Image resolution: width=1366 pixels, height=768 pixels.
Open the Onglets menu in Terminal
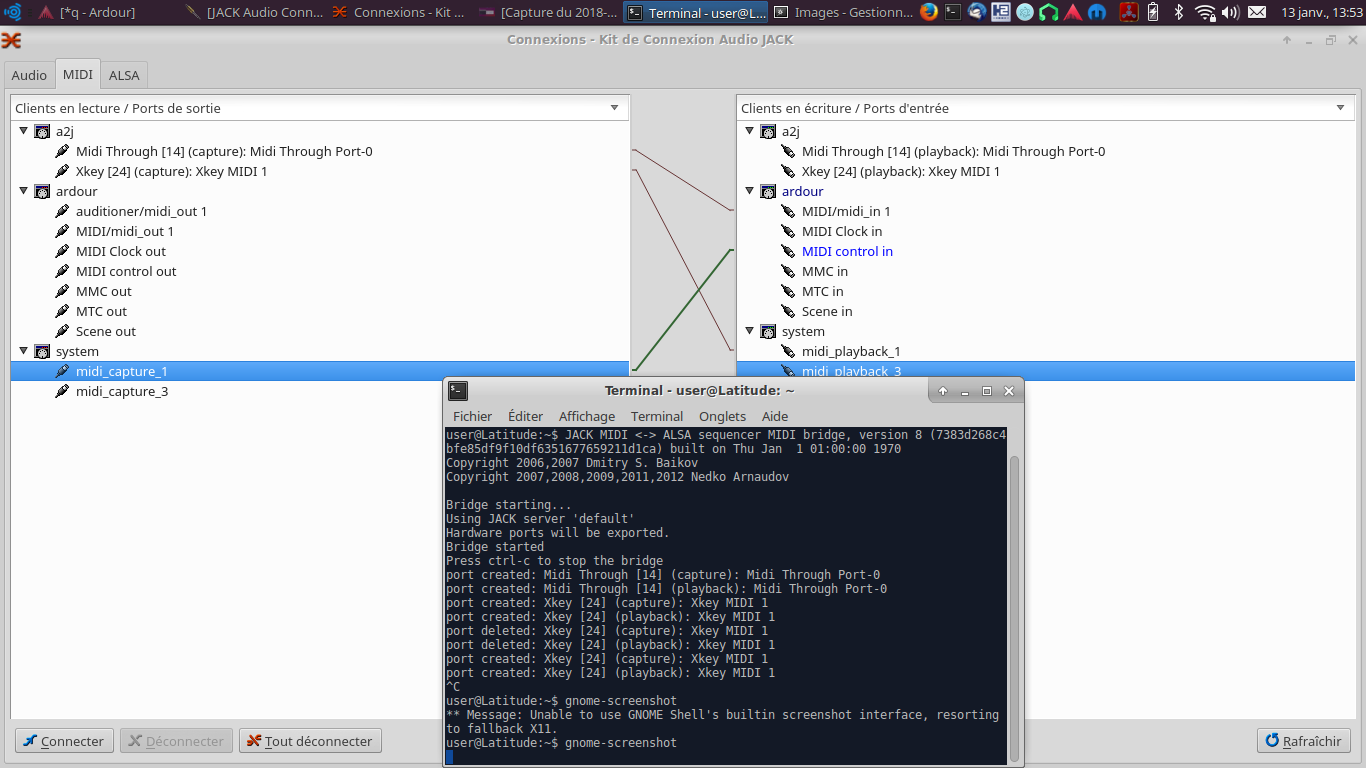723,416
